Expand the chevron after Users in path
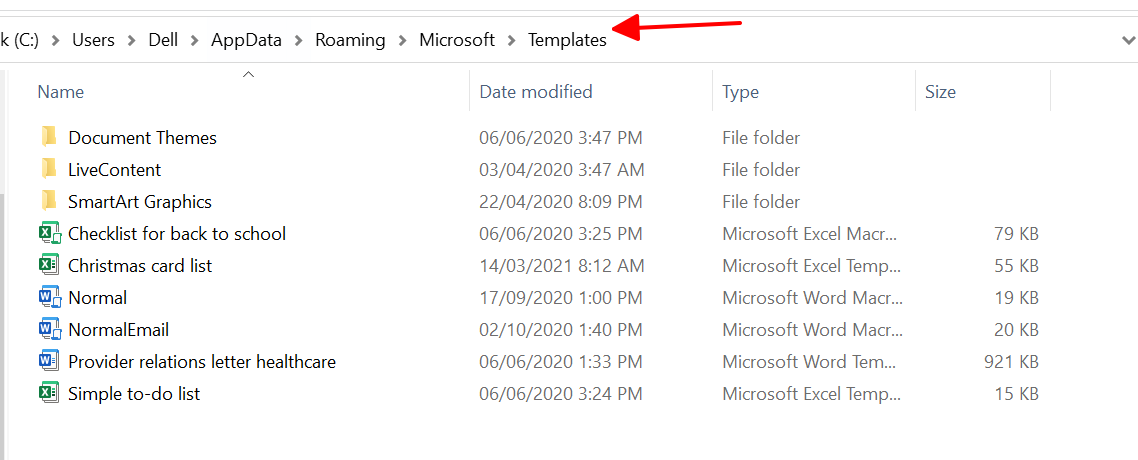 (x=131, y=41)
